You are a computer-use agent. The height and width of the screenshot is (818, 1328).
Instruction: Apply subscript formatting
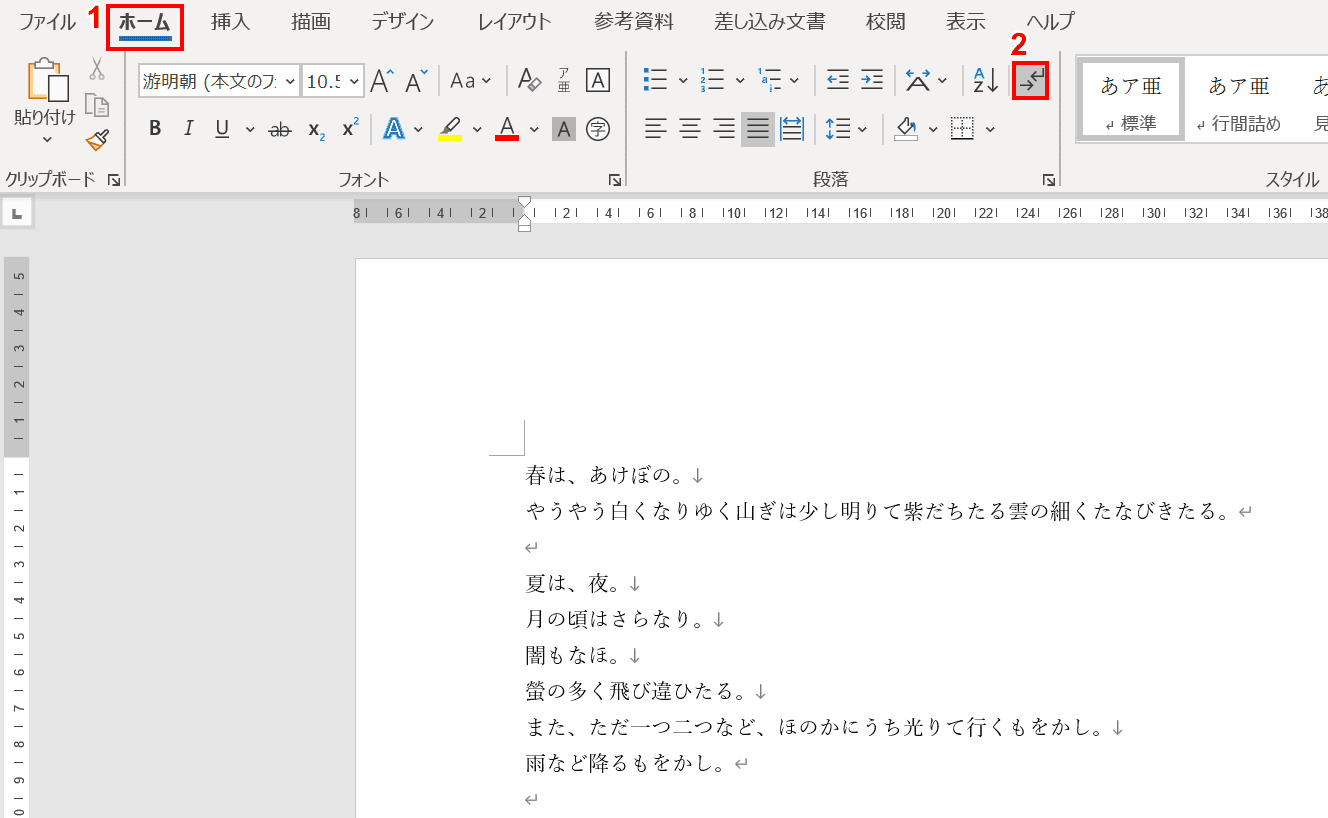tap(315, 129)
